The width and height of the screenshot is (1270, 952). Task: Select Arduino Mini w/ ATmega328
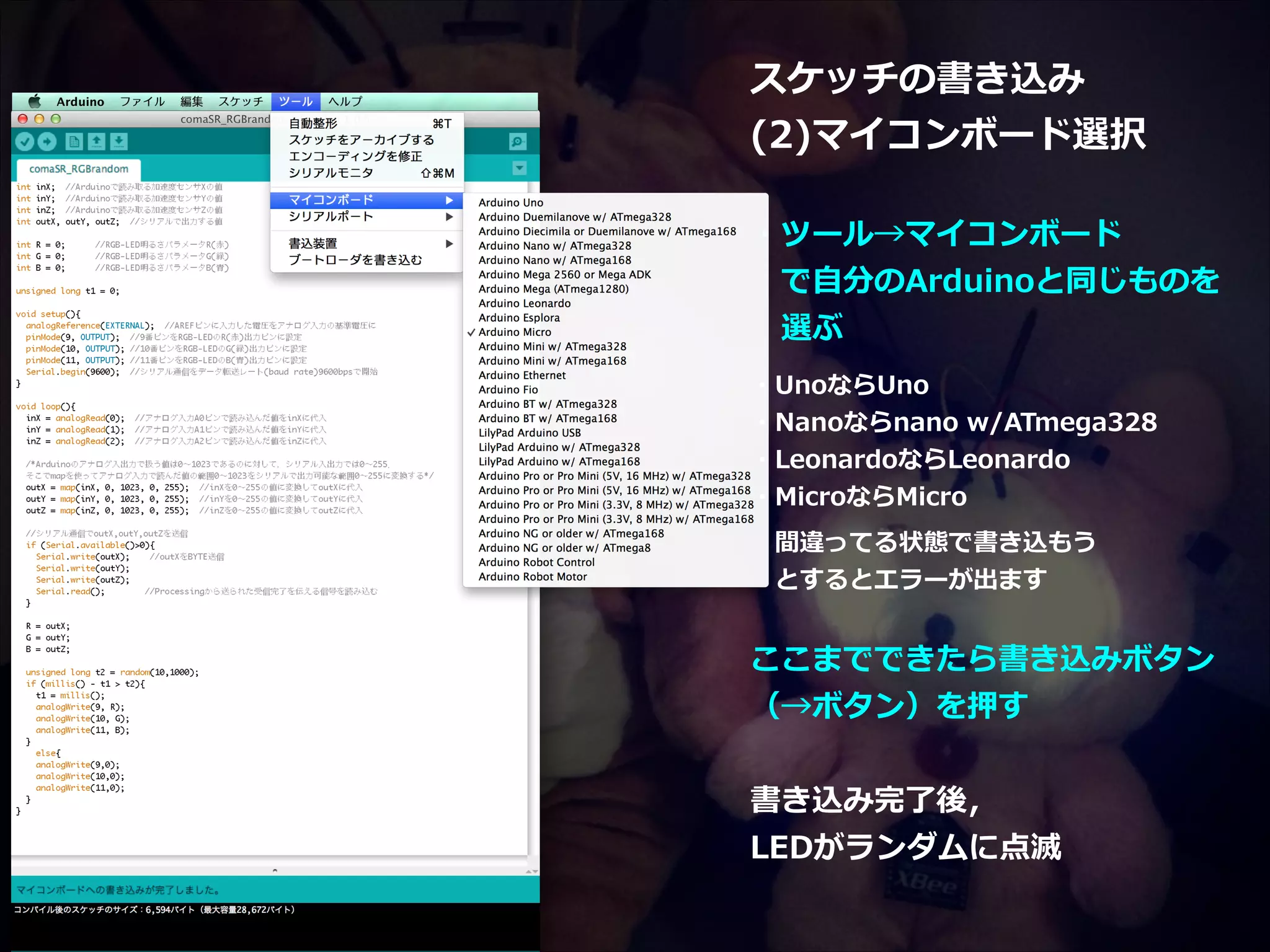[616, 346]
